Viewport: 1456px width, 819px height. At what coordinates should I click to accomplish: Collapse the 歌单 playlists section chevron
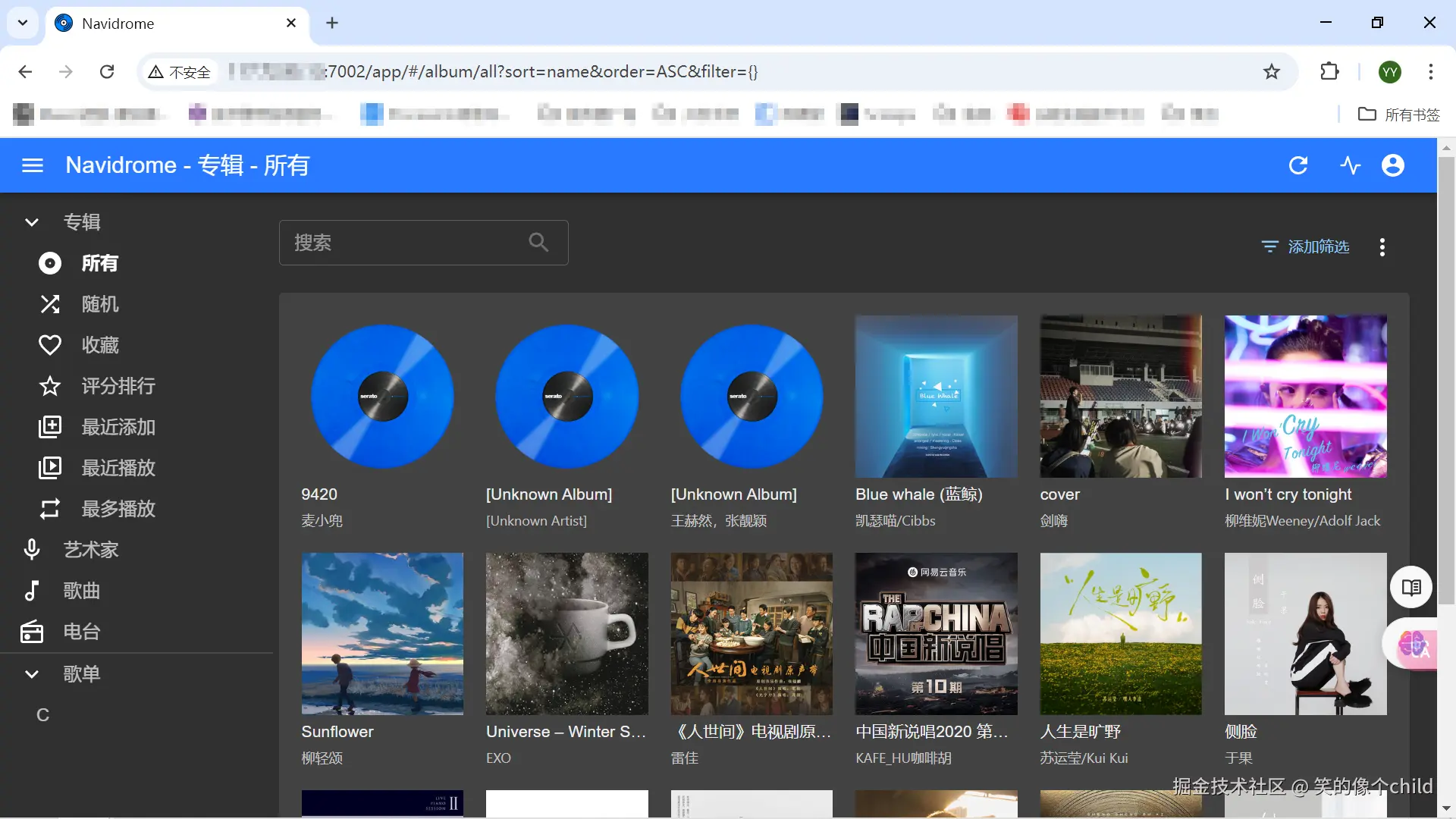click(32, 674)
